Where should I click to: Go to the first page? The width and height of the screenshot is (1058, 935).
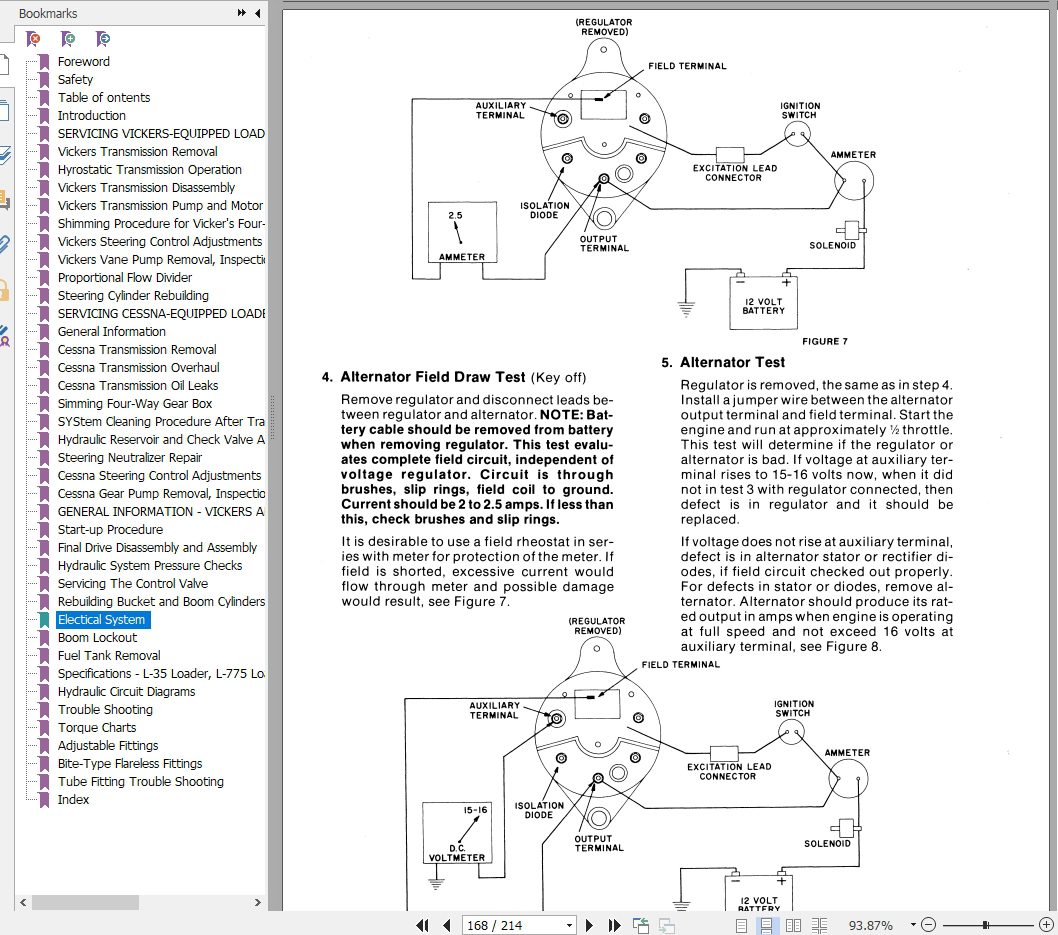(422, 925)
